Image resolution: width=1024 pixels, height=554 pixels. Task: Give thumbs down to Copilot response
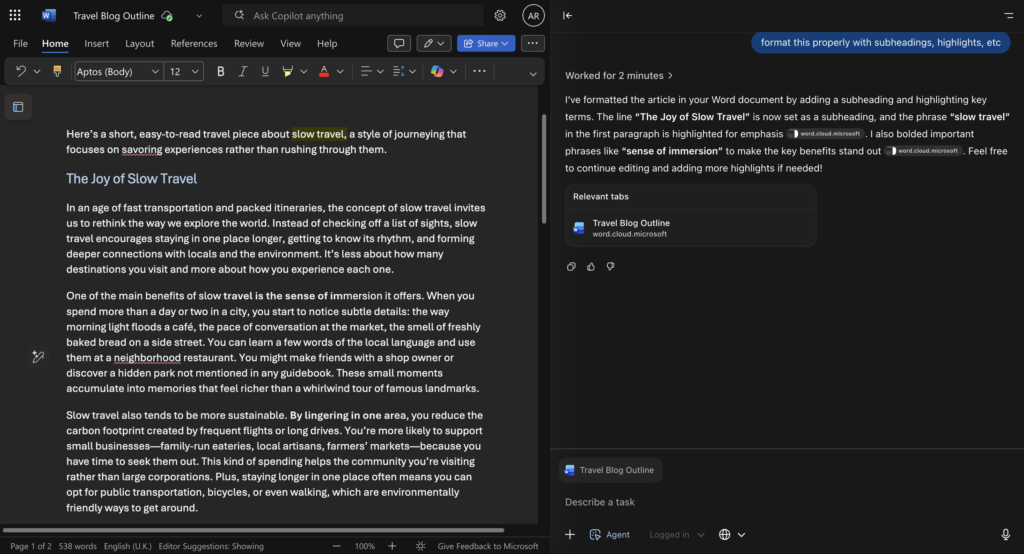[610, 266]
